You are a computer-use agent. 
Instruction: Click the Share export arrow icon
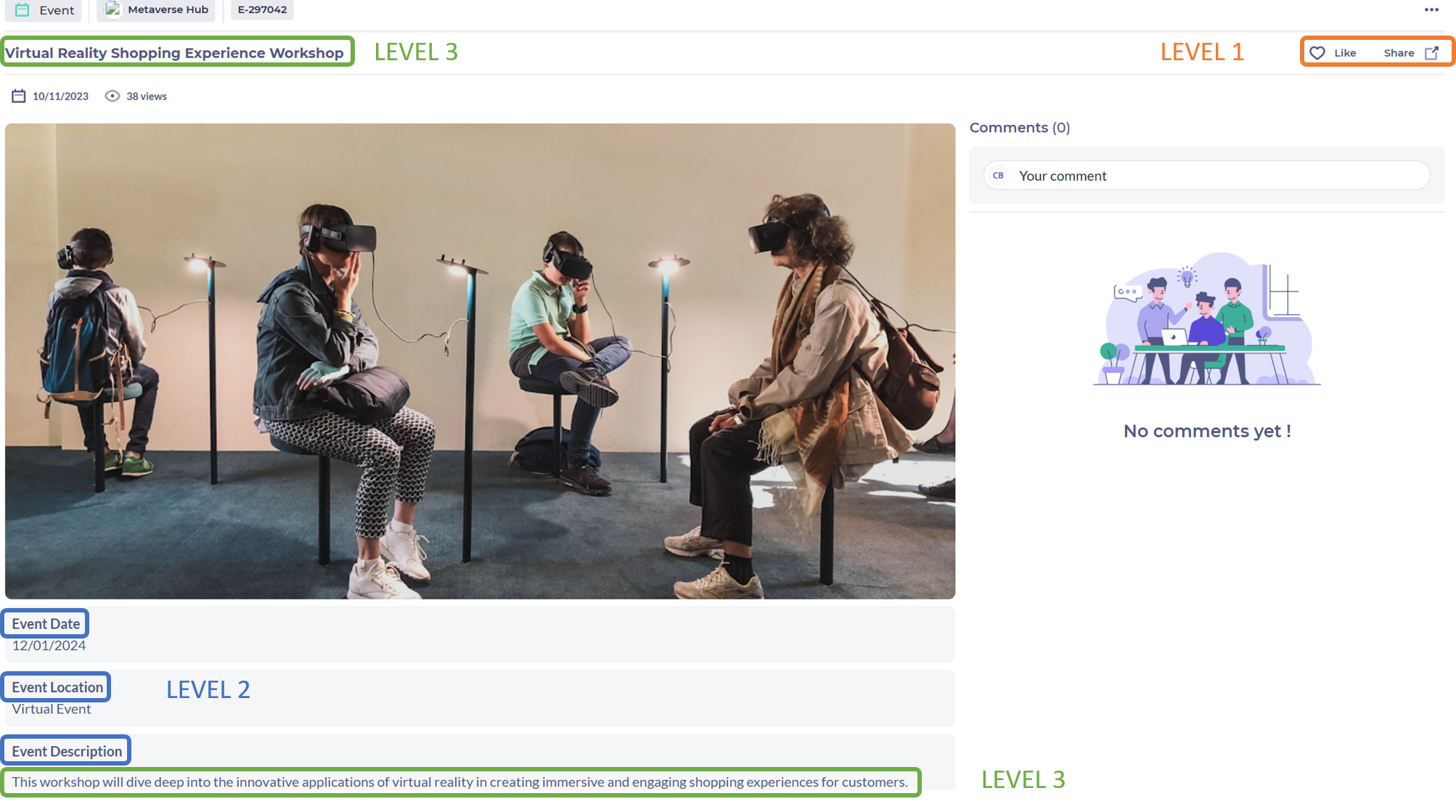click(1431, 53)
